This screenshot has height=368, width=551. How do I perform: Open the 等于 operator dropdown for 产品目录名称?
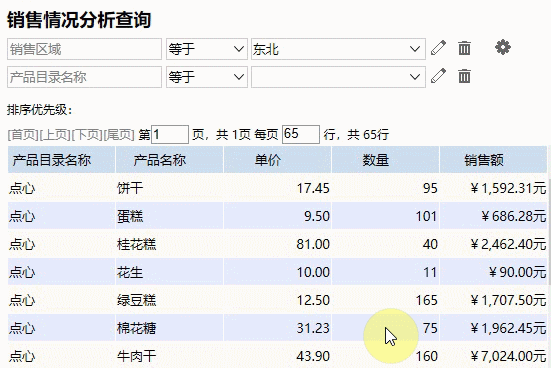pyautogui.click(x=207, y=77)
